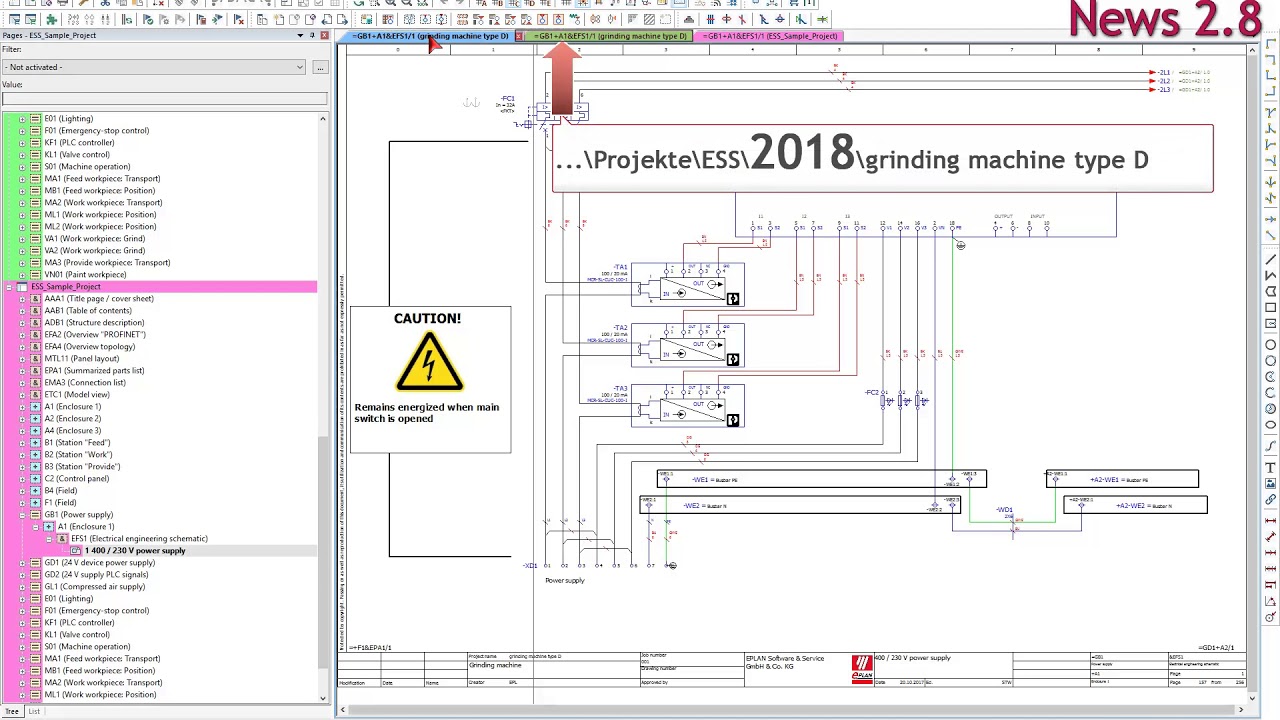Collapse EFS1 (Electrical engineering schematic) node
1280x720 pixels.
click(x=48, y=538)
